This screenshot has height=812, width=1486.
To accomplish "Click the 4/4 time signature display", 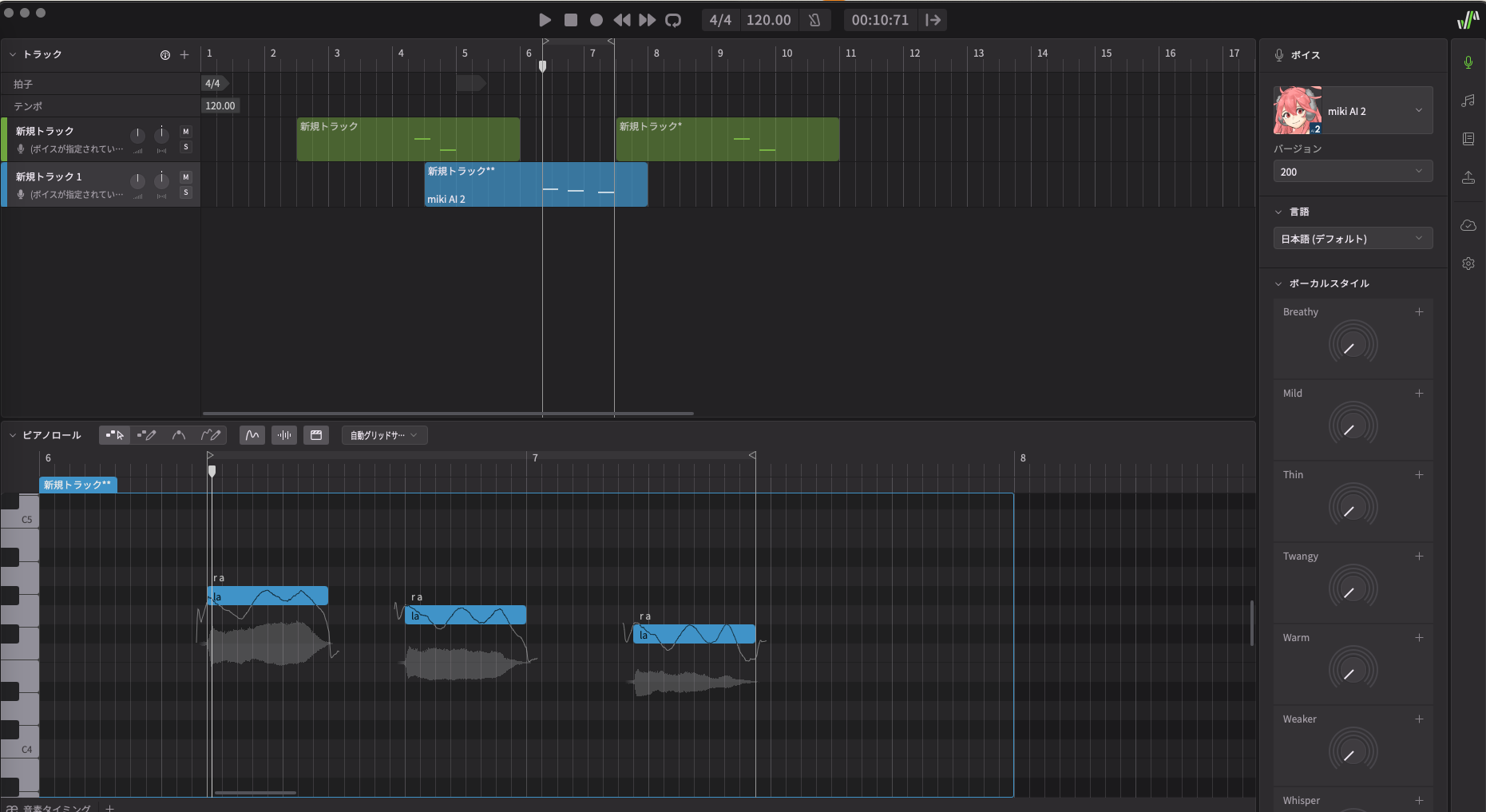I will coord(720,20).
